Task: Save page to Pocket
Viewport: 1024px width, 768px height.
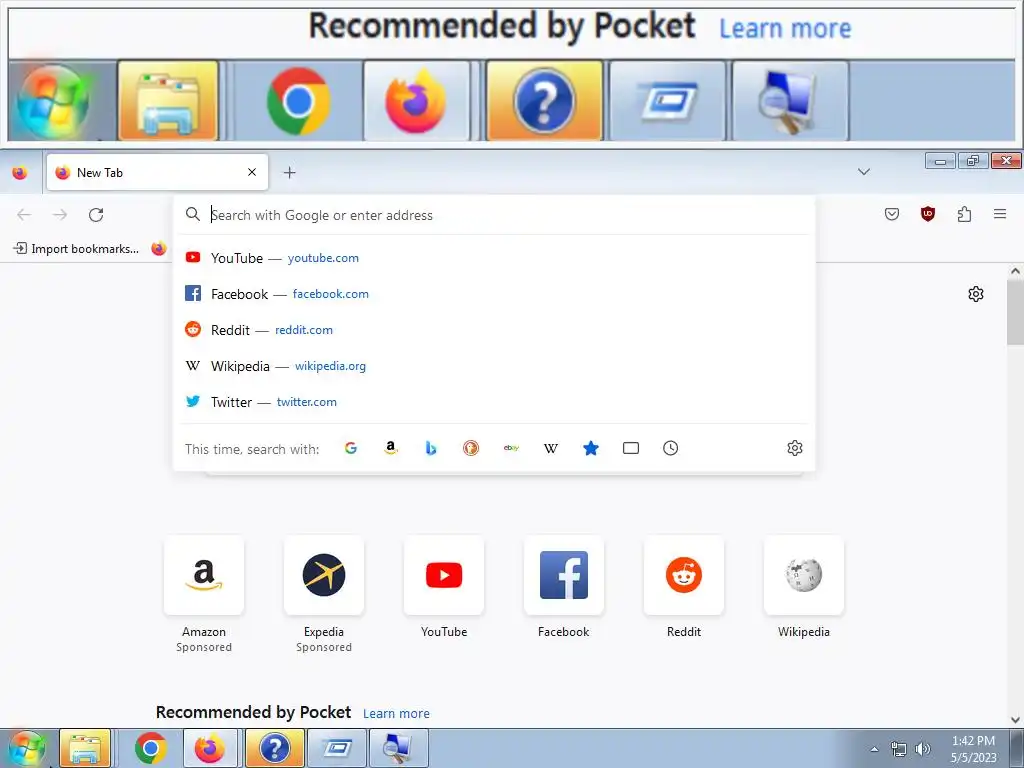Action: (x=891, y=214)
